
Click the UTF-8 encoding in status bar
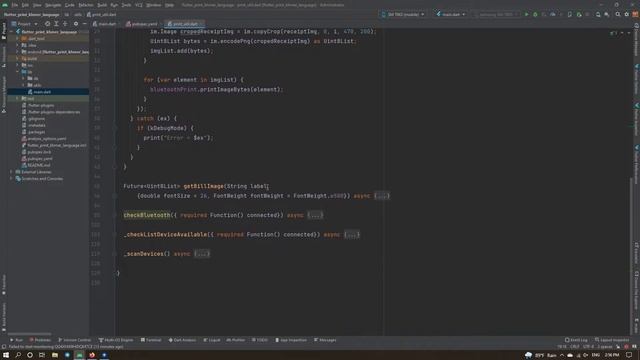tap(589, 347)
